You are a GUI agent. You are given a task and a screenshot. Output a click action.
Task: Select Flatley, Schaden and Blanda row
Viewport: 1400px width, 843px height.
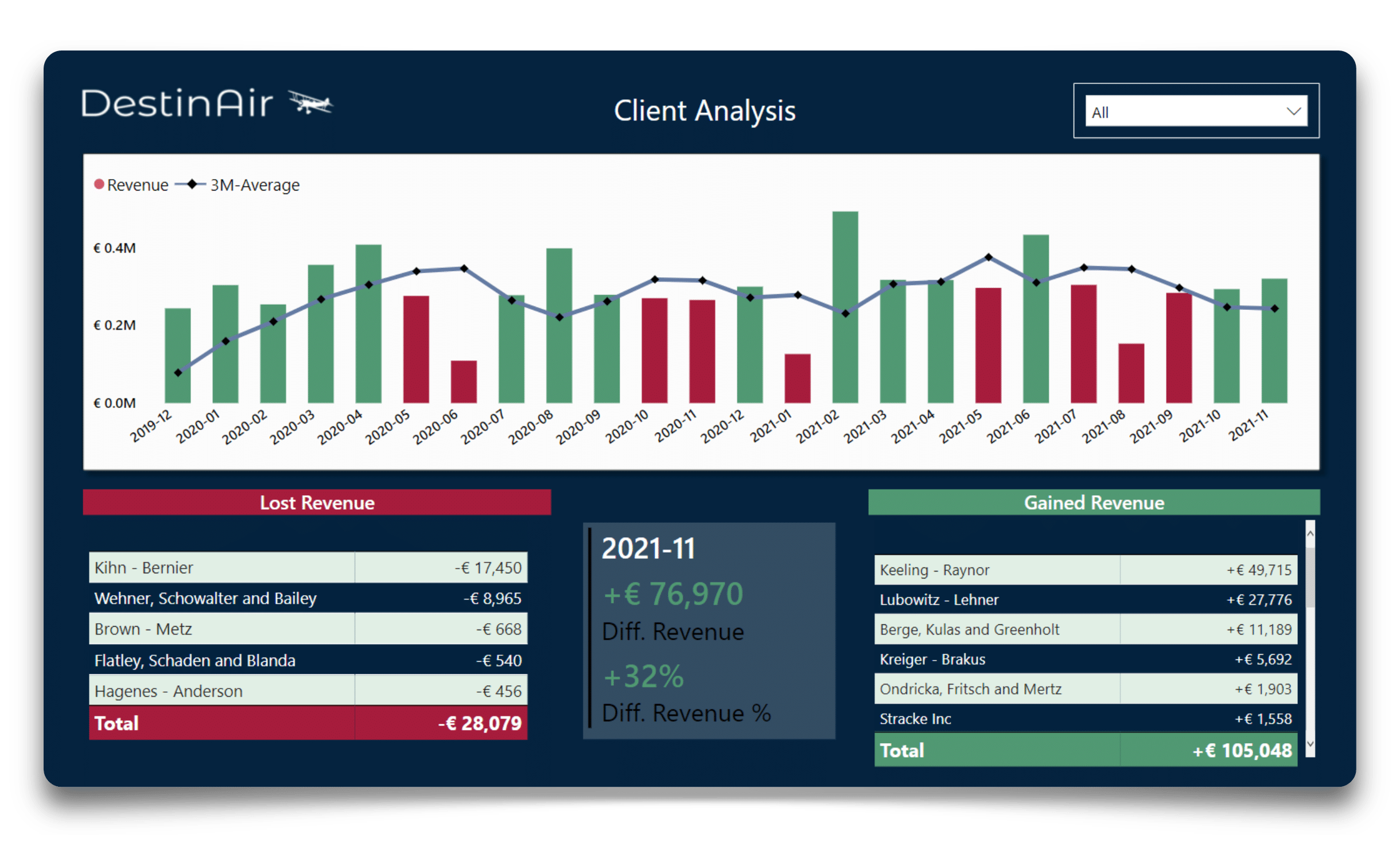point(308,660)
